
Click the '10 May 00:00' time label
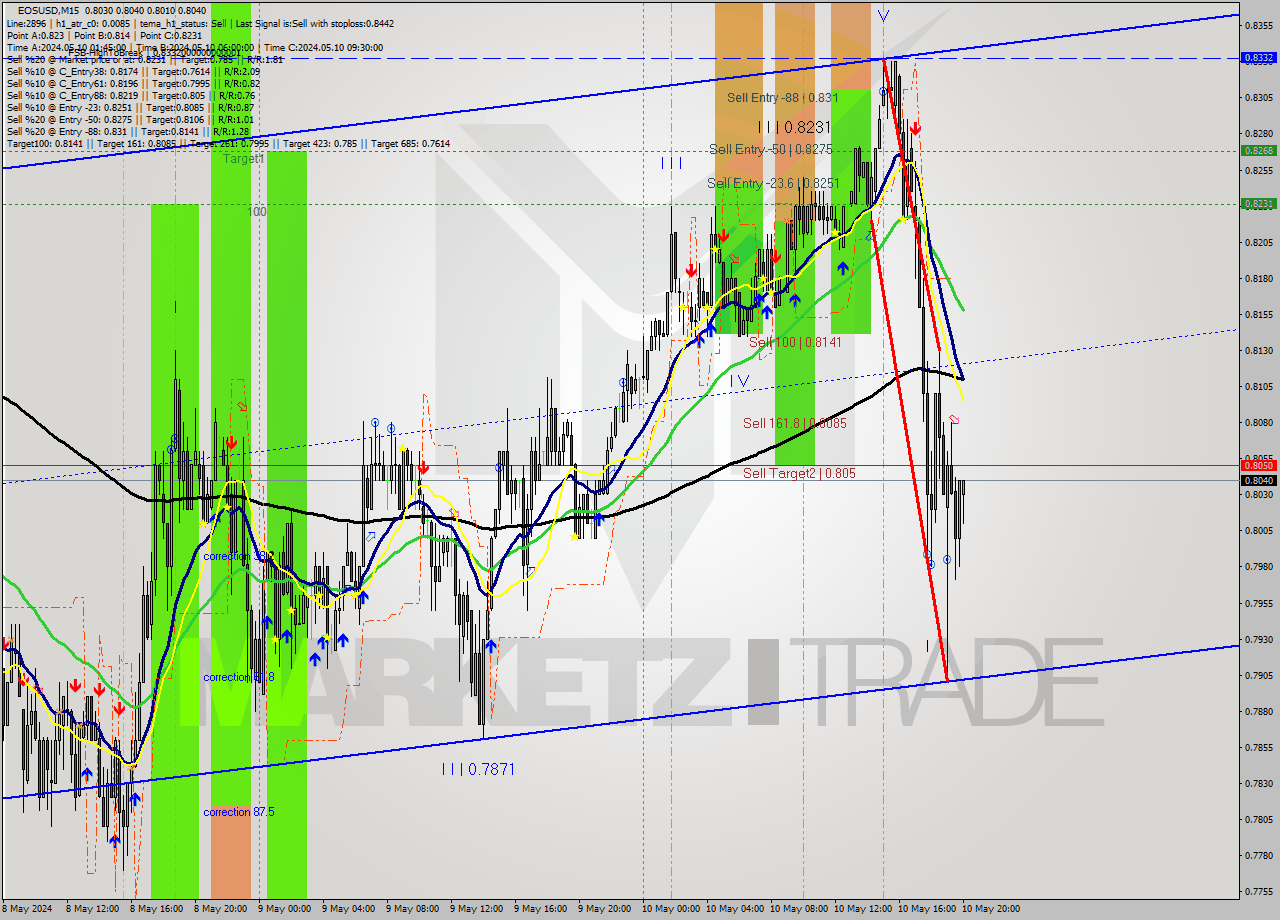tap(670, 909)
